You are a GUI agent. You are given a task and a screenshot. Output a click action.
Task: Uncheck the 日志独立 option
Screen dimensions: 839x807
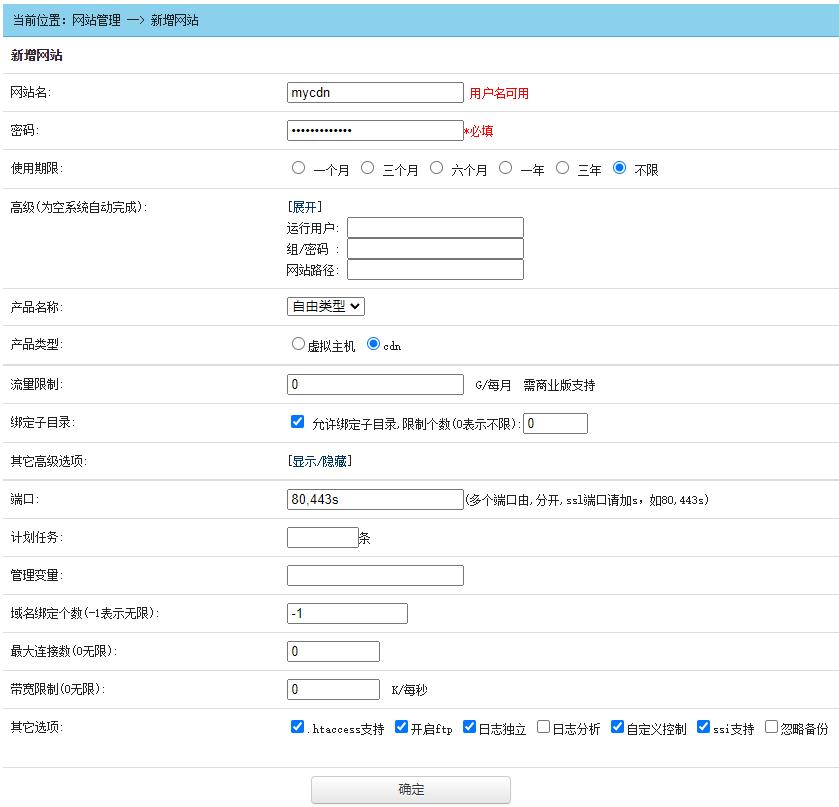(x=467, y=727)
